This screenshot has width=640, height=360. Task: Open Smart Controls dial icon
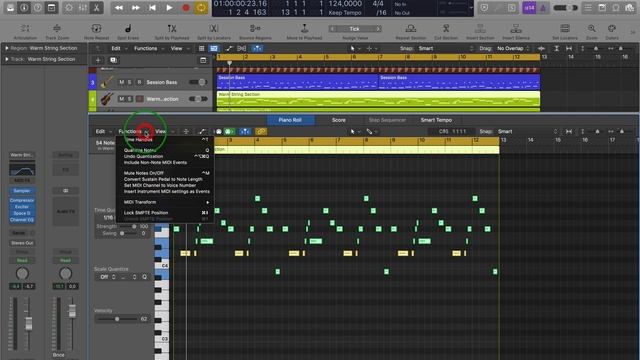click(69, 7)
